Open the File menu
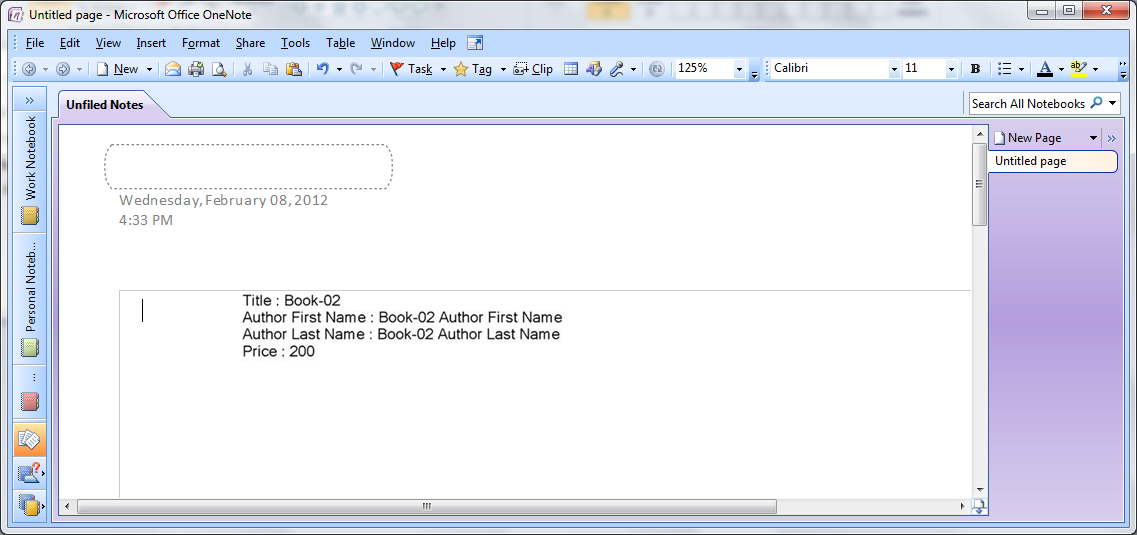Screen dimensions: 1137x535 coord(35,43)
